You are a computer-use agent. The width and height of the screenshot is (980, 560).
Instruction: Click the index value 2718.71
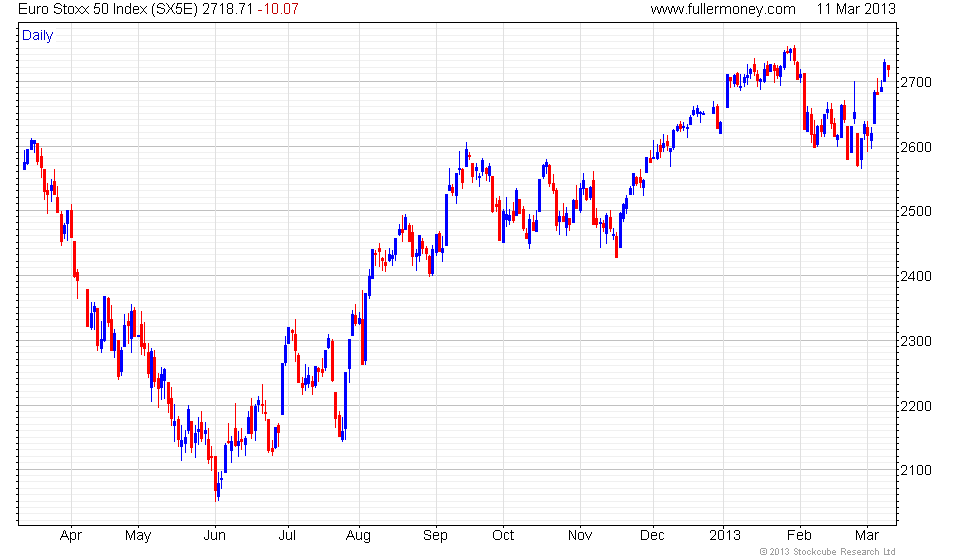click(228, 9)
